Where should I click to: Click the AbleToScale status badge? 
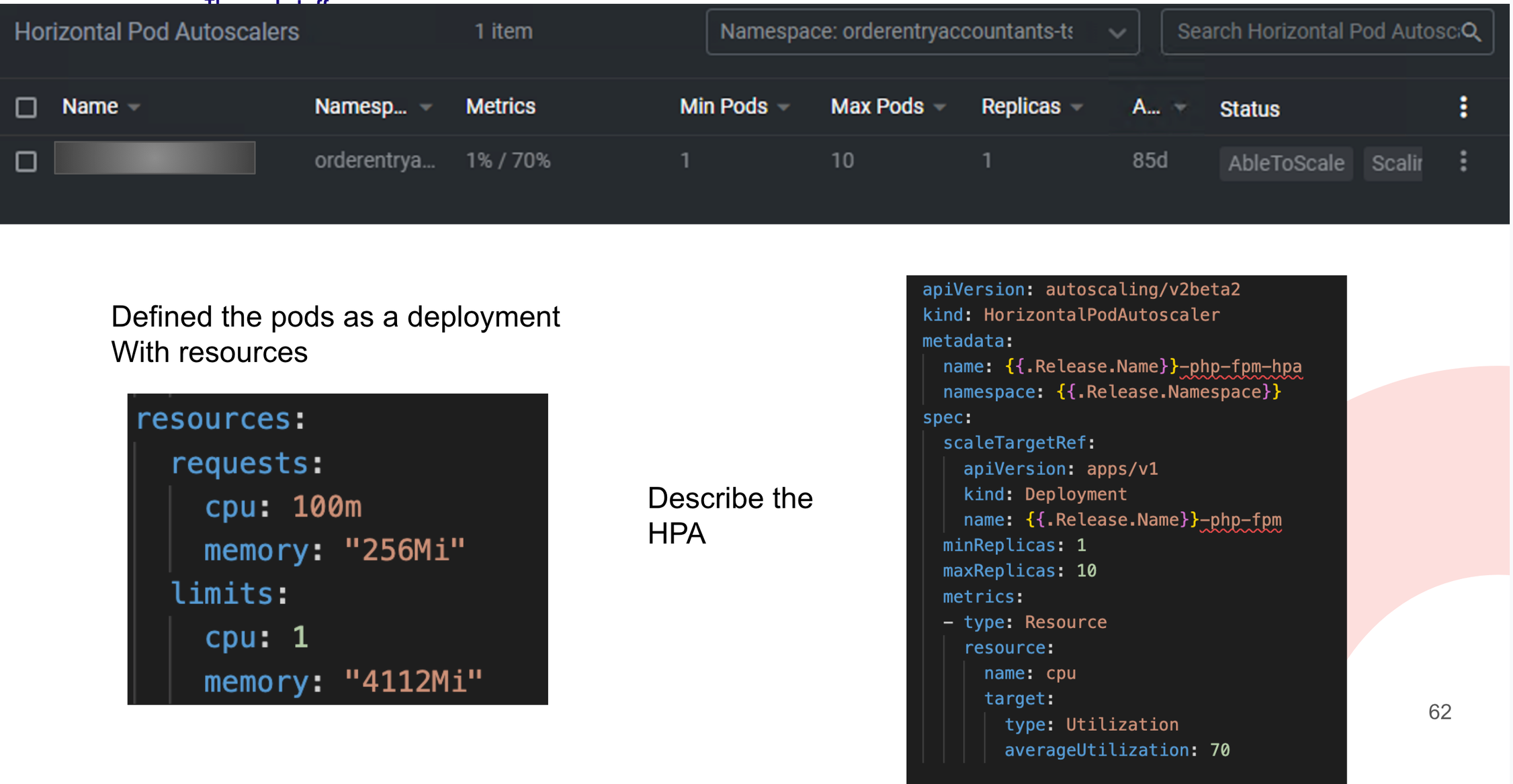pos(1286,163)
